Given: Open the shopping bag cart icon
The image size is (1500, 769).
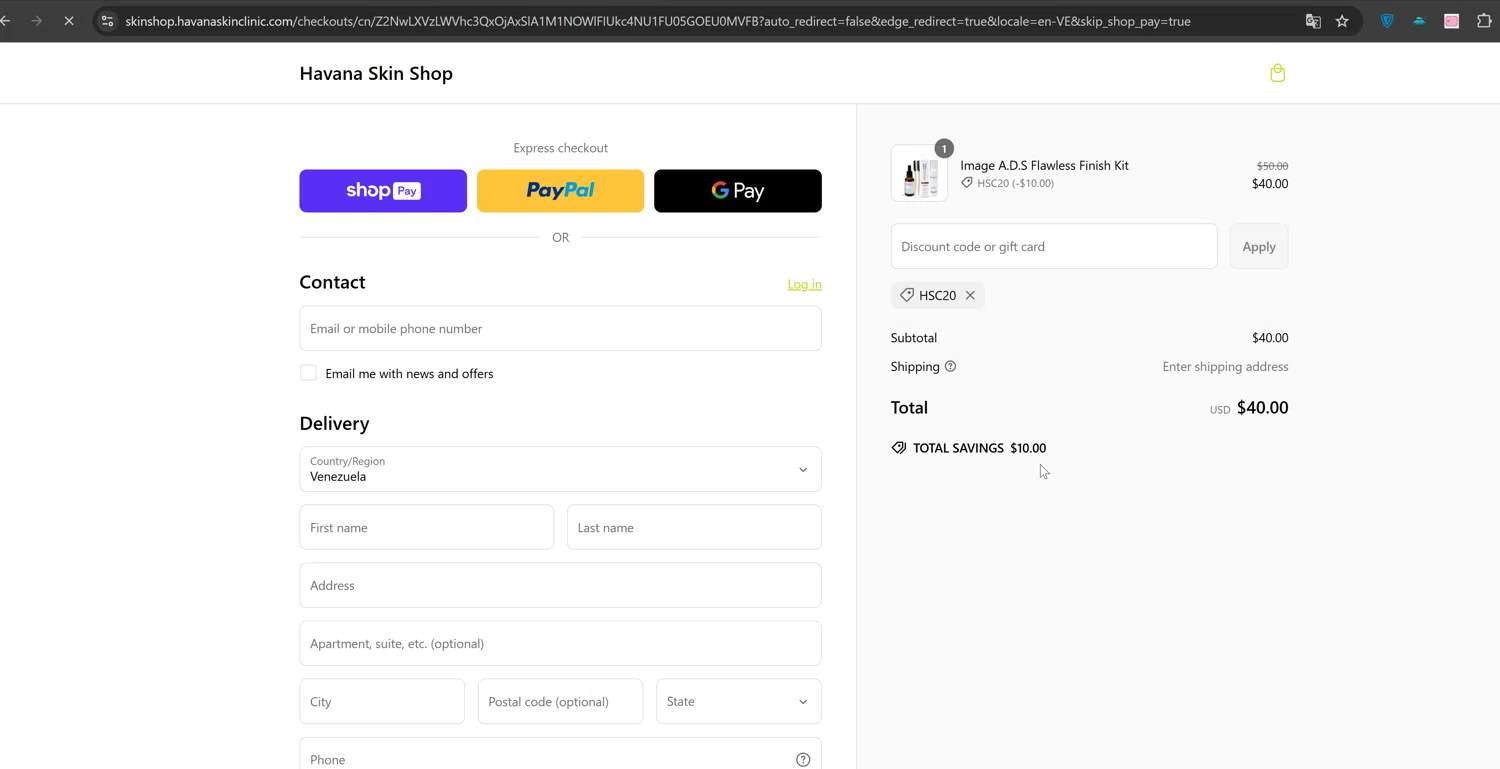Looking at the screenshot, I should [x=1277, y=73].
